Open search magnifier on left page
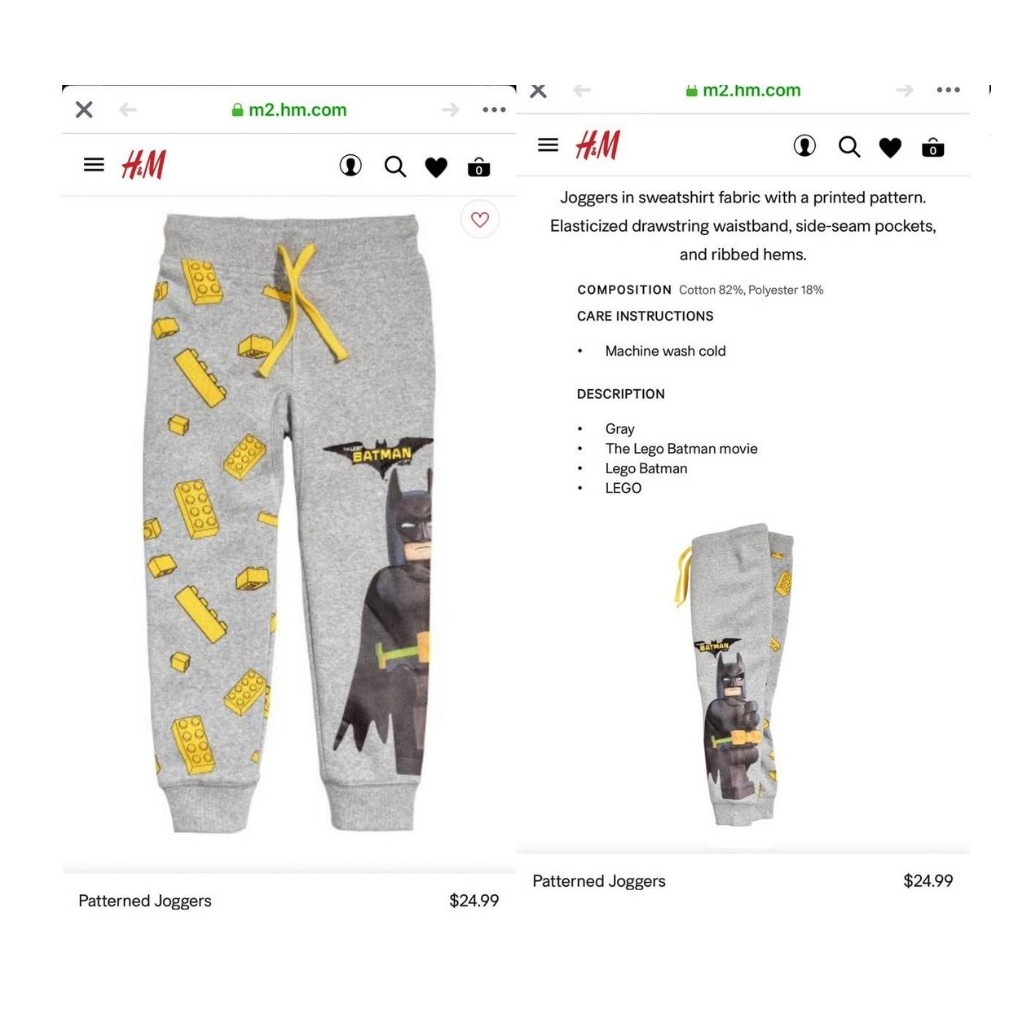Image resolution: width=1024 pixels, height=1024 pixels. [395, 167]
